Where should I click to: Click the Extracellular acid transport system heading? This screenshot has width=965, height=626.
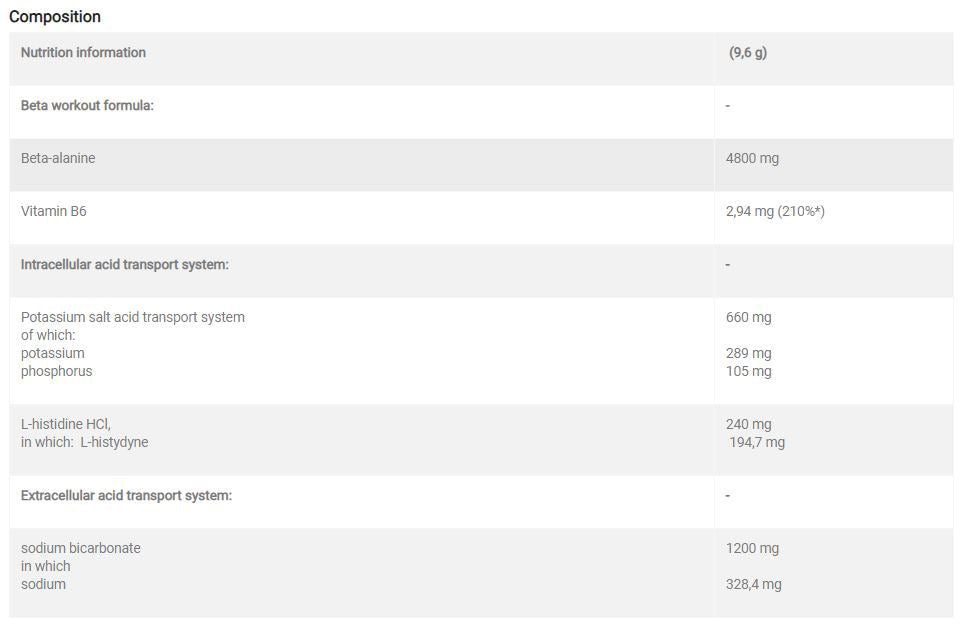point(126,496)
